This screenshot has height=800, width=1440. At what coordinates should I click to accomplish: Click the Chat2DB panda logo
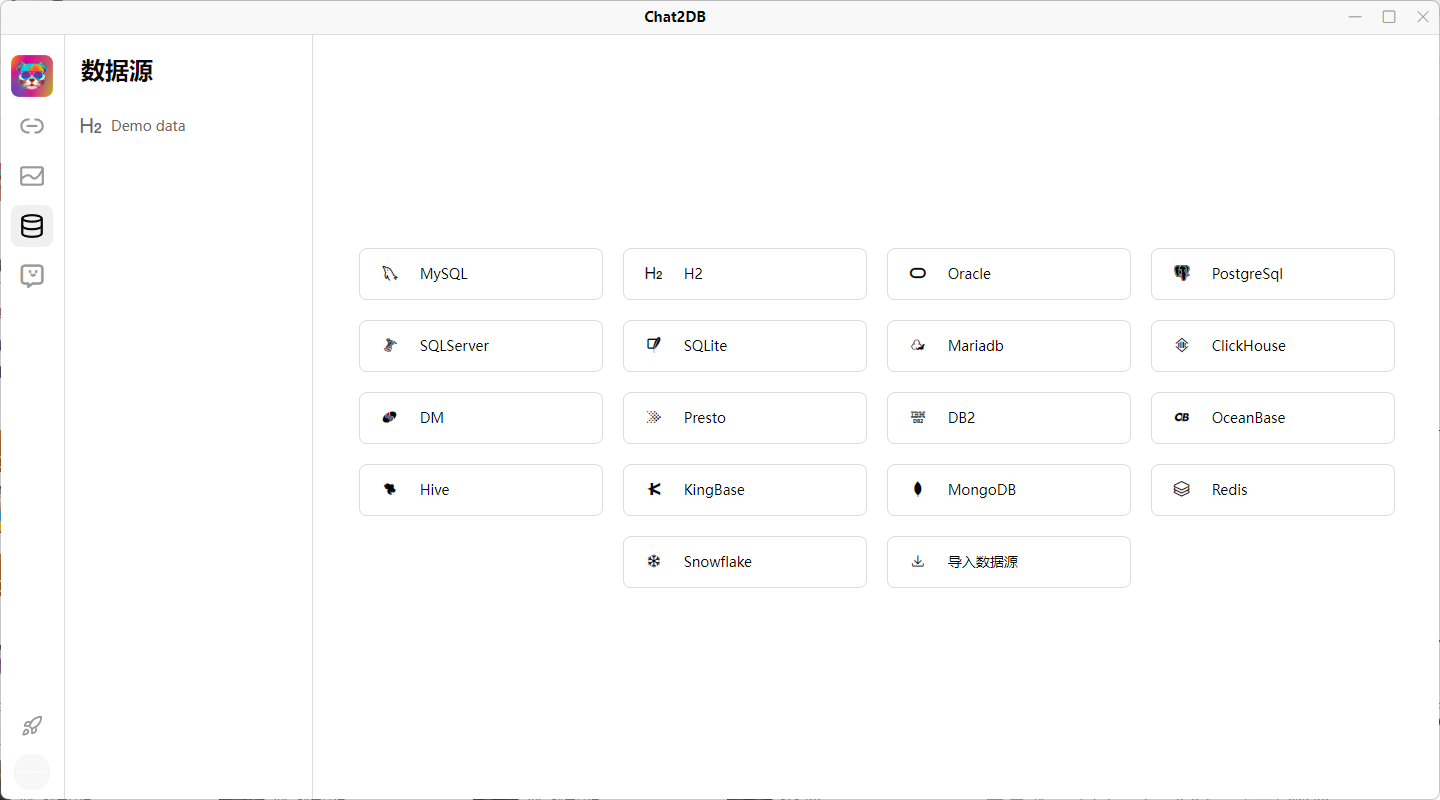tap(32, 76)
